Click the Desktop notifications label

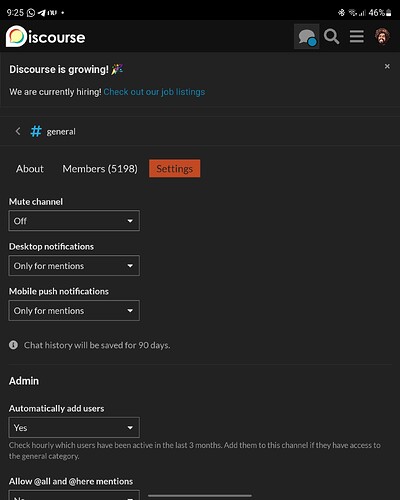[51, 247]
